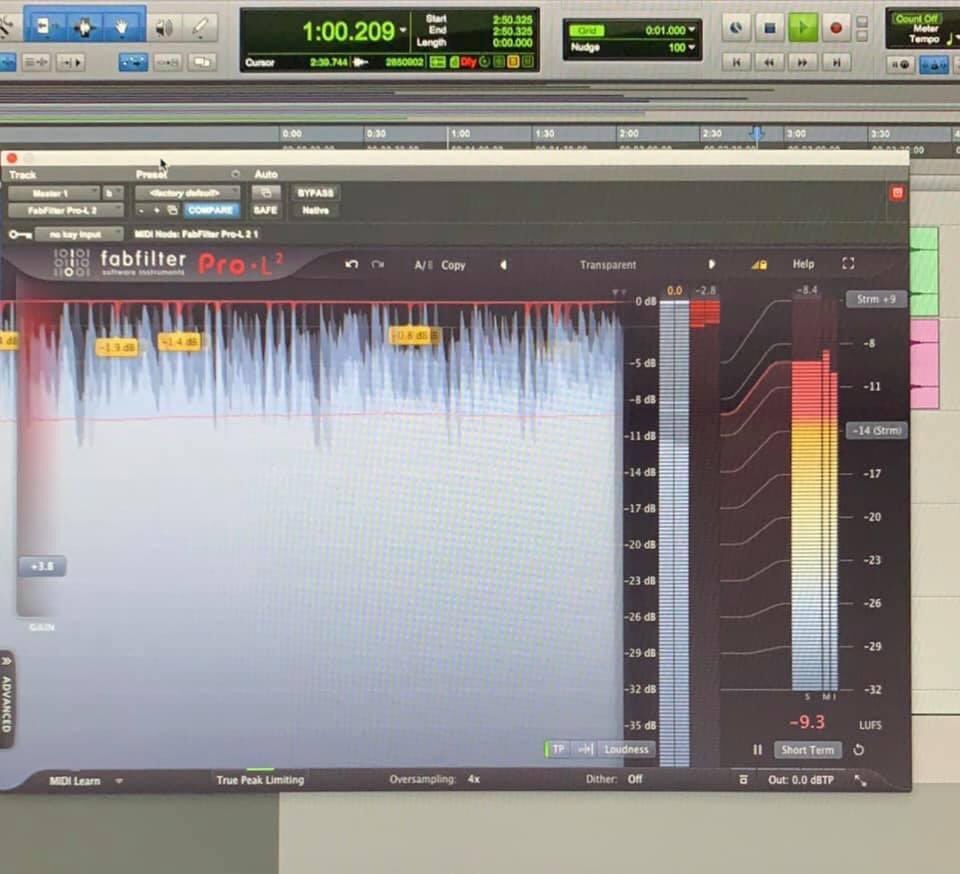Toggle True Peak Limiting

[x=260, y=780]
